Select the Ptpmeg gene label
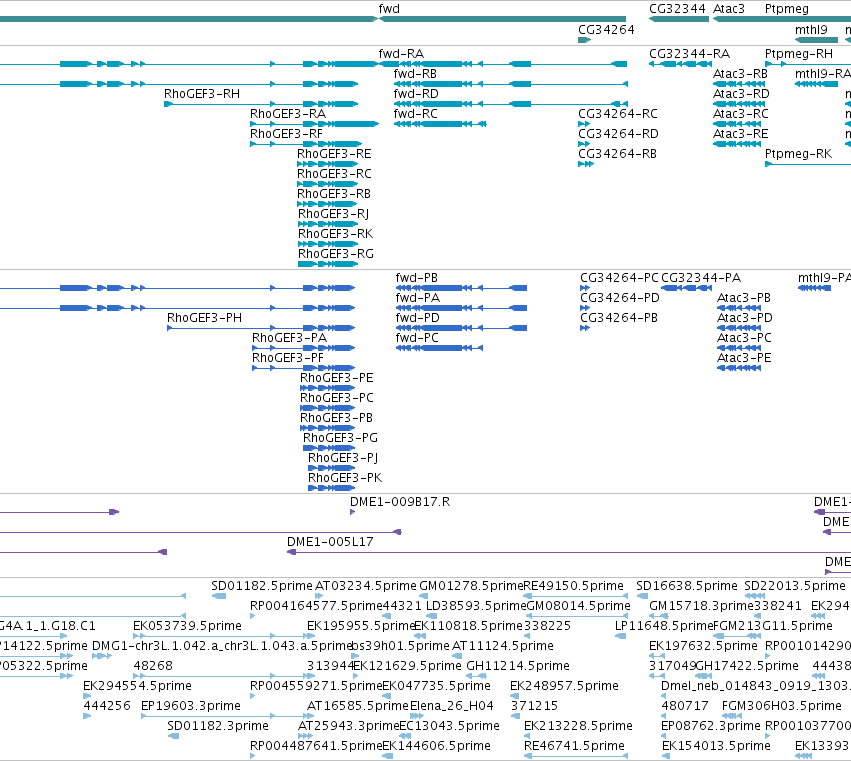851x761 pixels. click(786, 9)
